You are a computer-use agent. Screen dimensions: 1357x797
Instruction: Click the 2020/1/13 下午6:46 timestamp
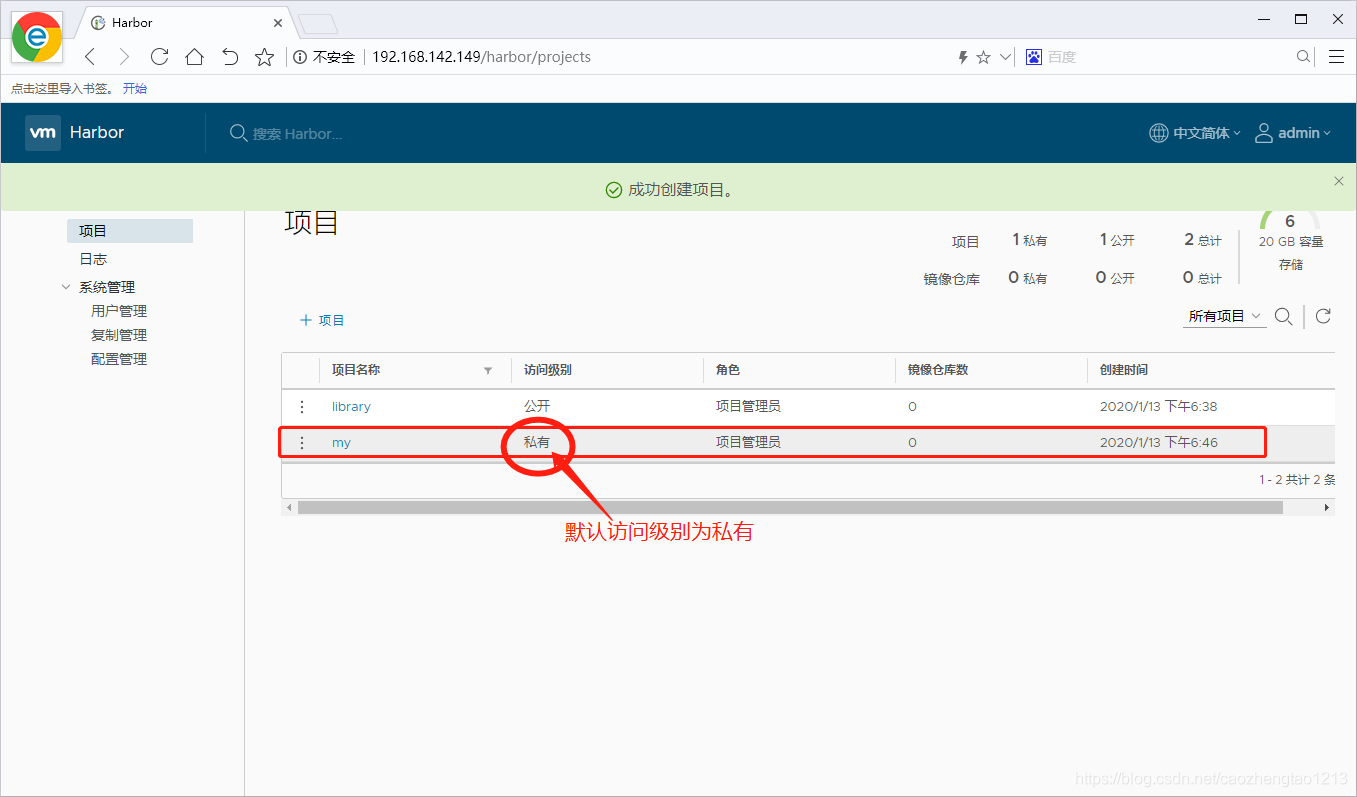[x=1158, y=442]
